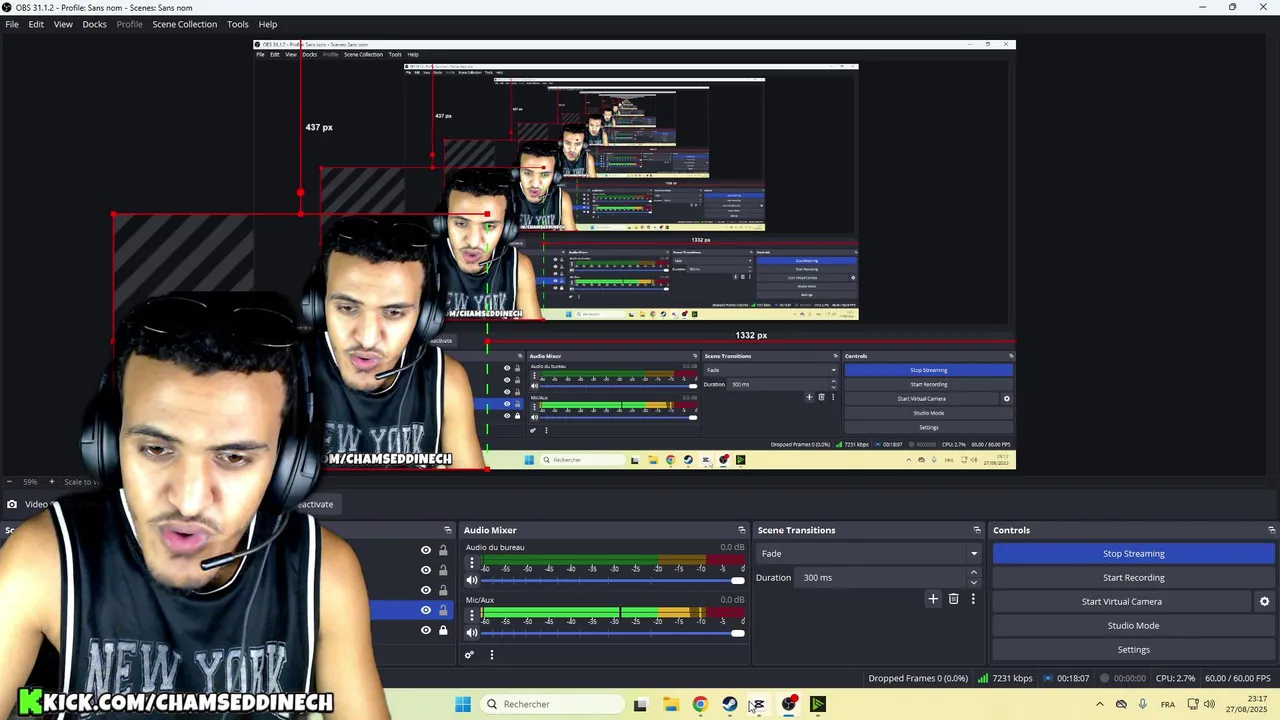Increase transition Duration with up arrow
This screenshot has height=720, width=1280.
click(x=973, y=573)
